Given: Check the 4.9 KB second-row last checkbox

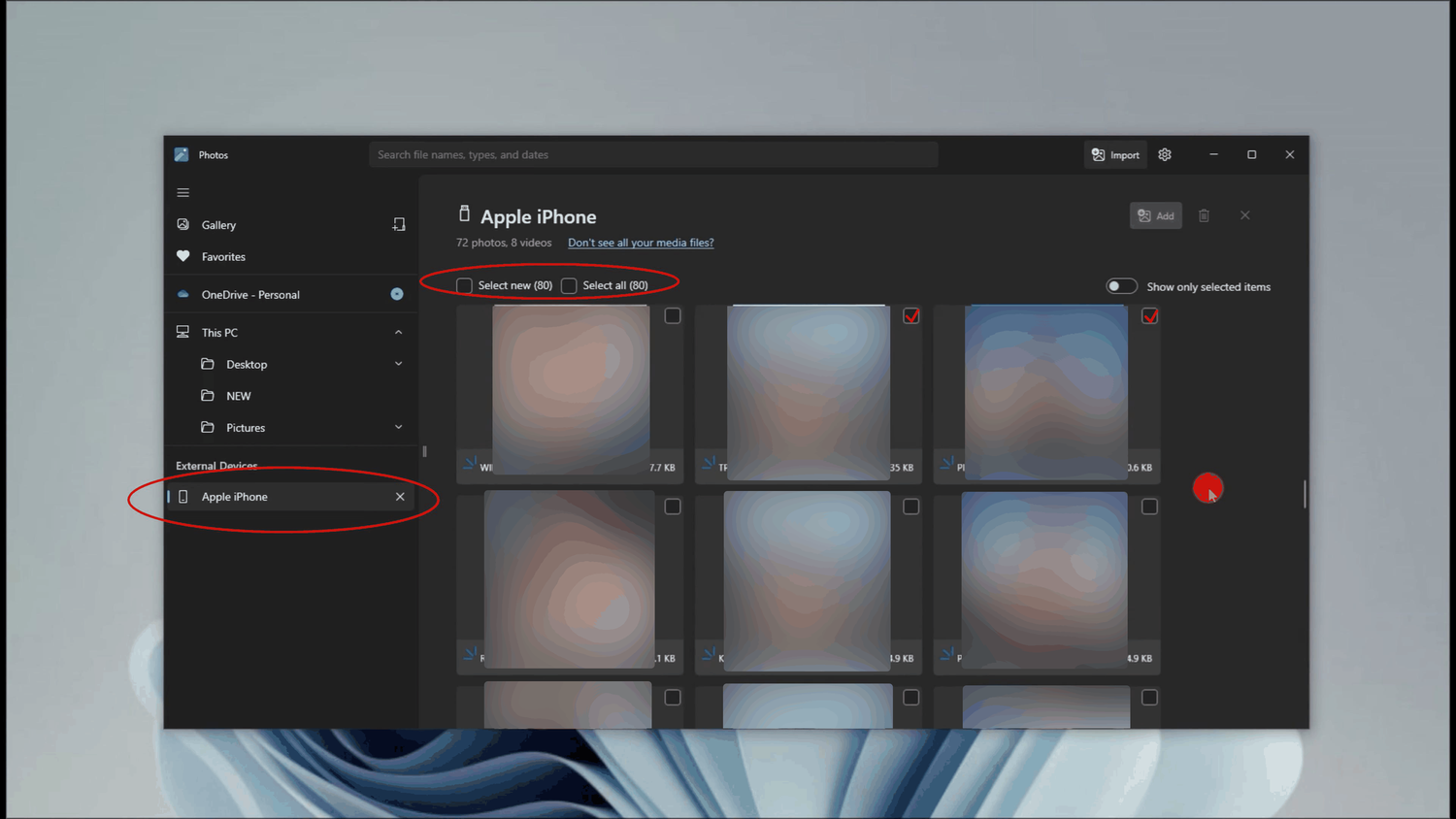Looking at the screenshot, I should pyautogui.click(x=1149, y=507).
